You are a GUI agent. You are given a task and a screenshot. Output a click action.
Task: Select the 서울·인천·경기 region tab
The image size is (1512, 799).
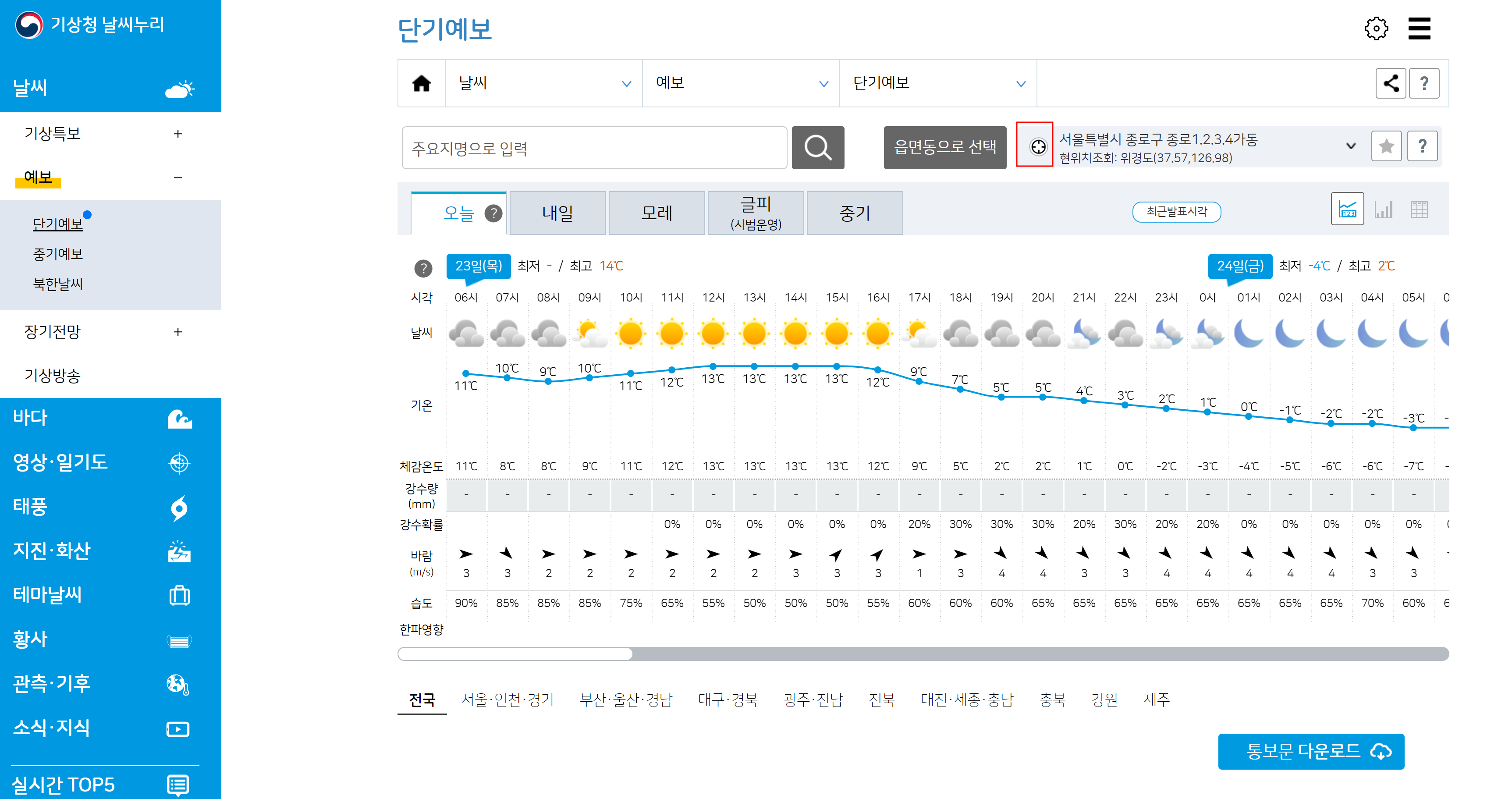pos(507,699)
